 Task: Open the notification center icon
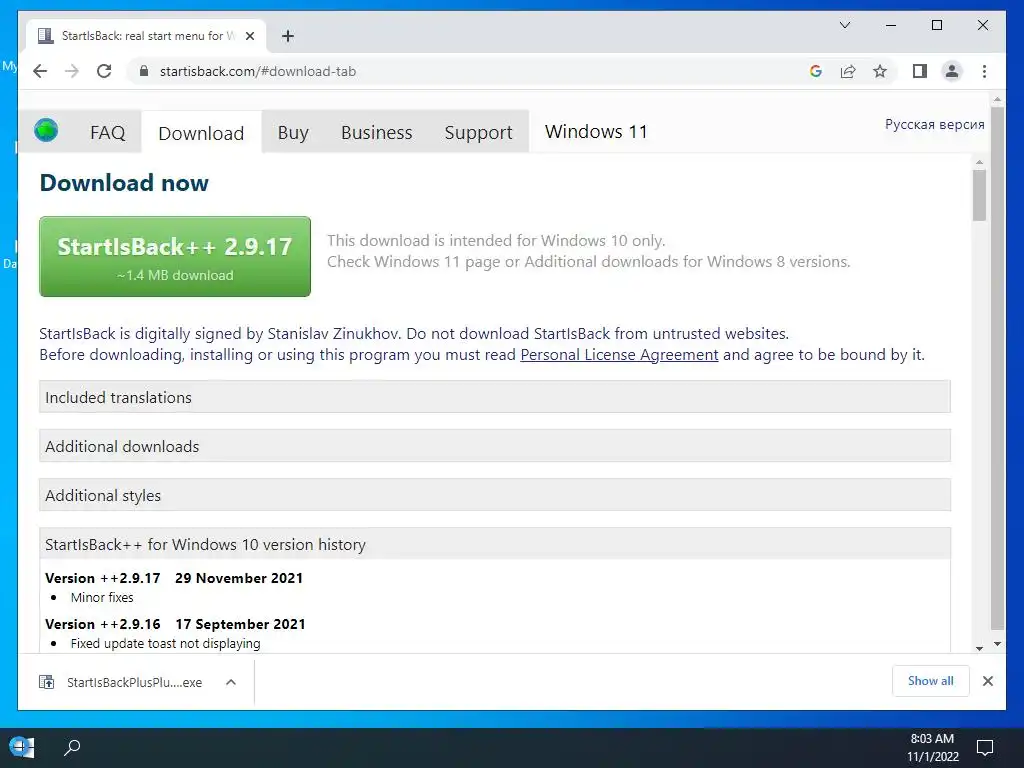click(984, 747)
